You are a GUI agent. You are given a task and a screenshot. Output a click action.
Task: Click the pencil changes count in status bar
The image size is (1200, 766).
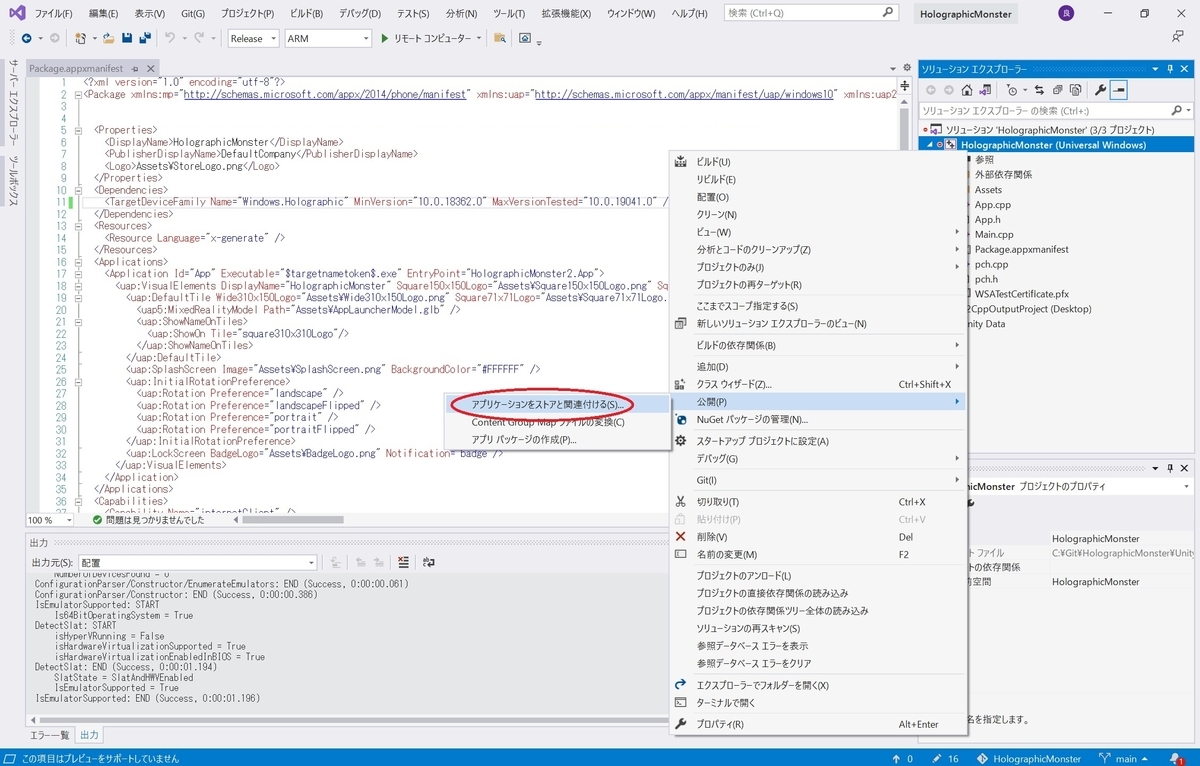946,759
